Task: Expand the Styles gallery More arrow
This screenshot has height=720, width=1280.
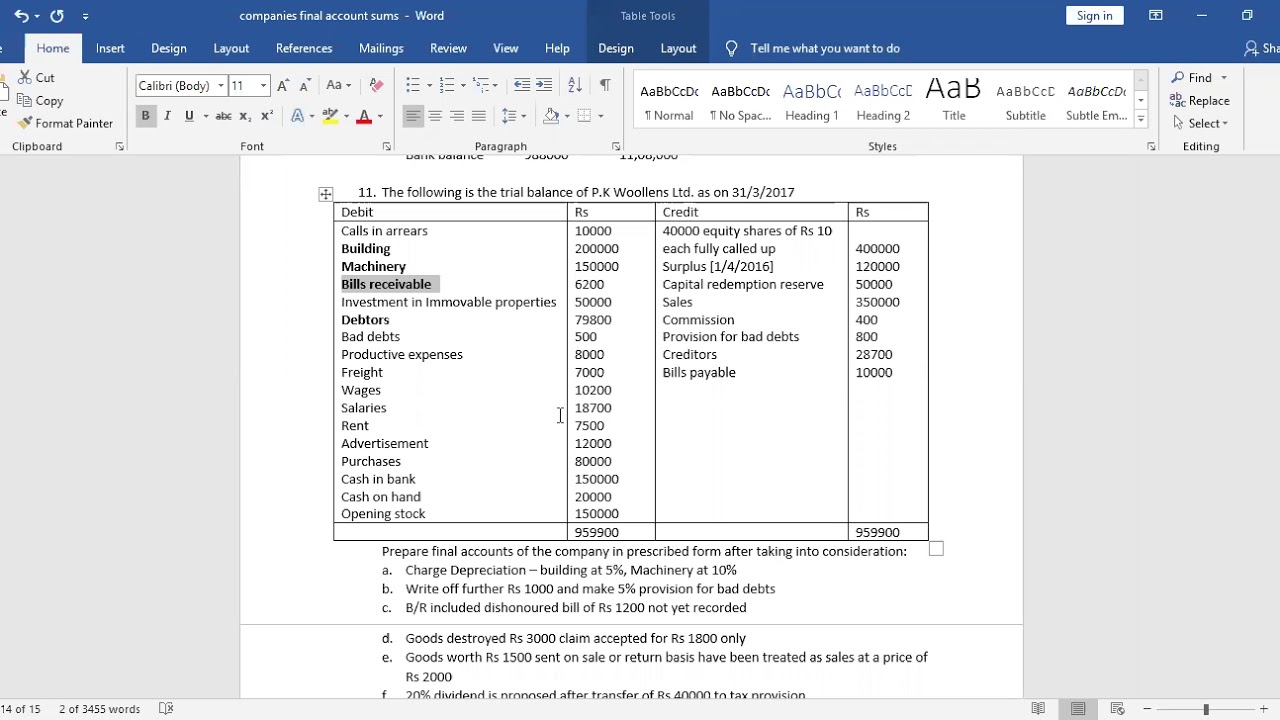Action: [x=1141, y=119]
